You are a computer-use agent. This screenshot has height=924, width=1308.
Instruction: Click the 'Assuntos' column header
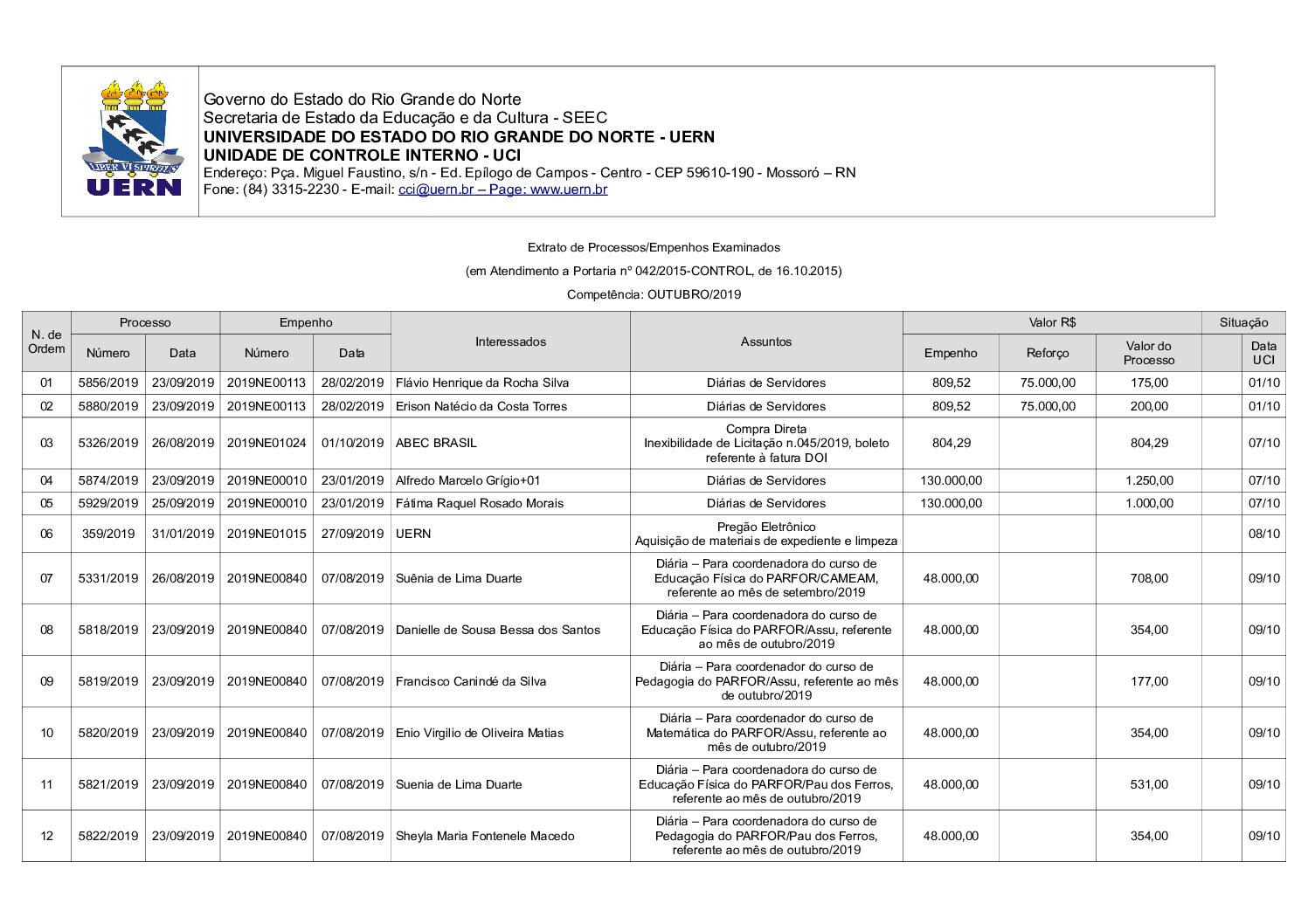[765, 341]
